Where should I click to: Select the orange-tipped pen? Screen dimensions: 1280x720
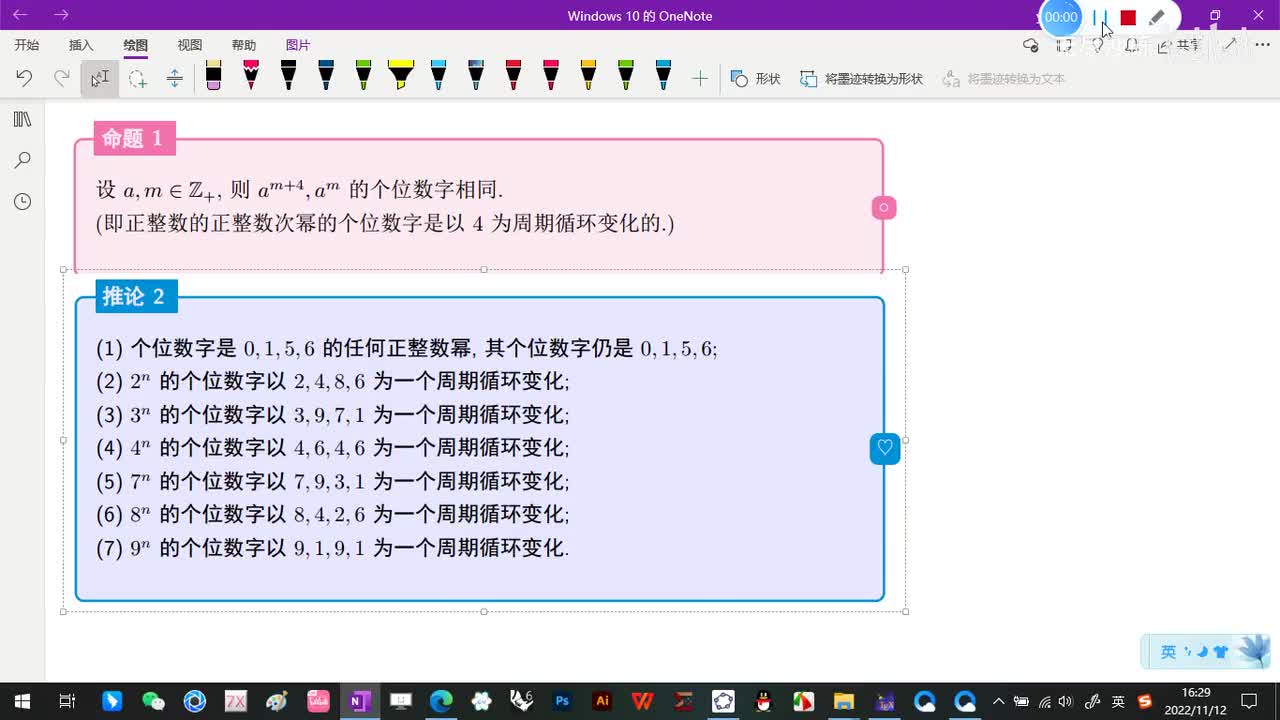[588, 76]
